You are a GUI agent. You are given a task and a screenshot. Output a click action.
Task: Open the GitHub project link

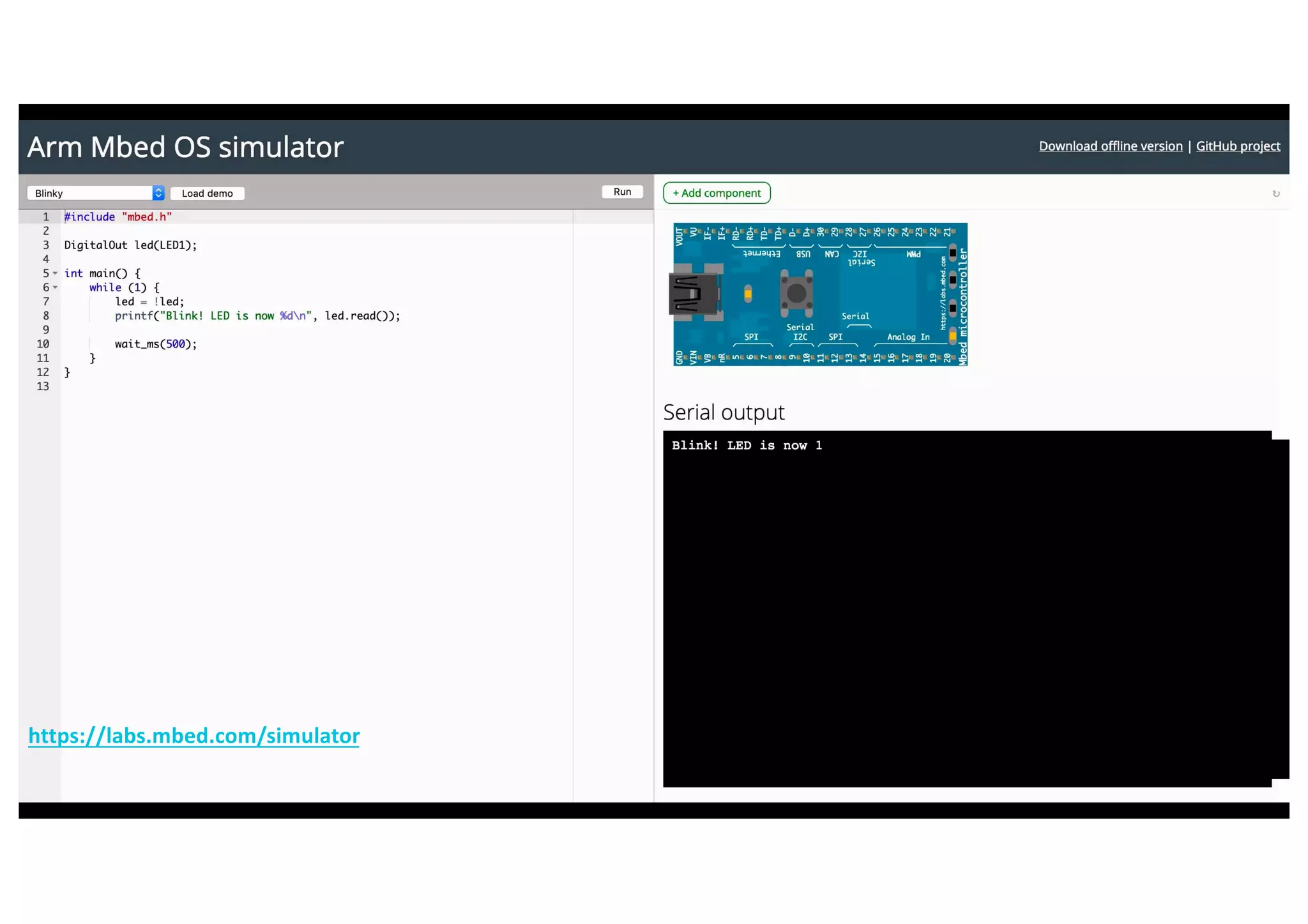(1238, 146)
